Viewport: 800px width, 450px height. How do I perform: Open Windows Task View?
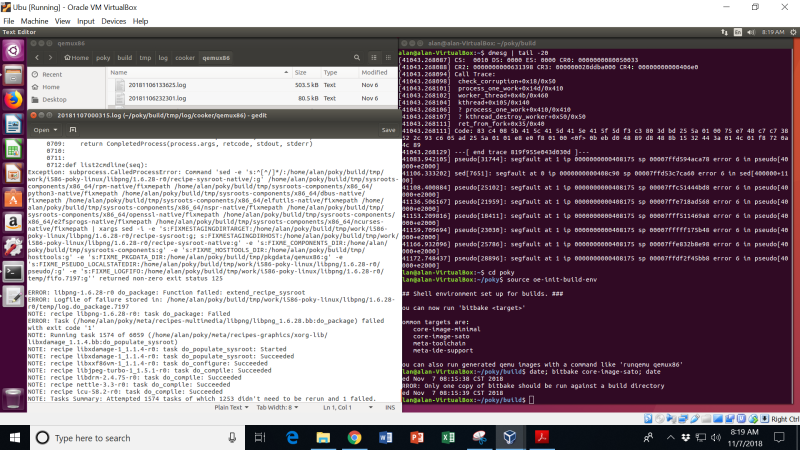click(260, 437)
